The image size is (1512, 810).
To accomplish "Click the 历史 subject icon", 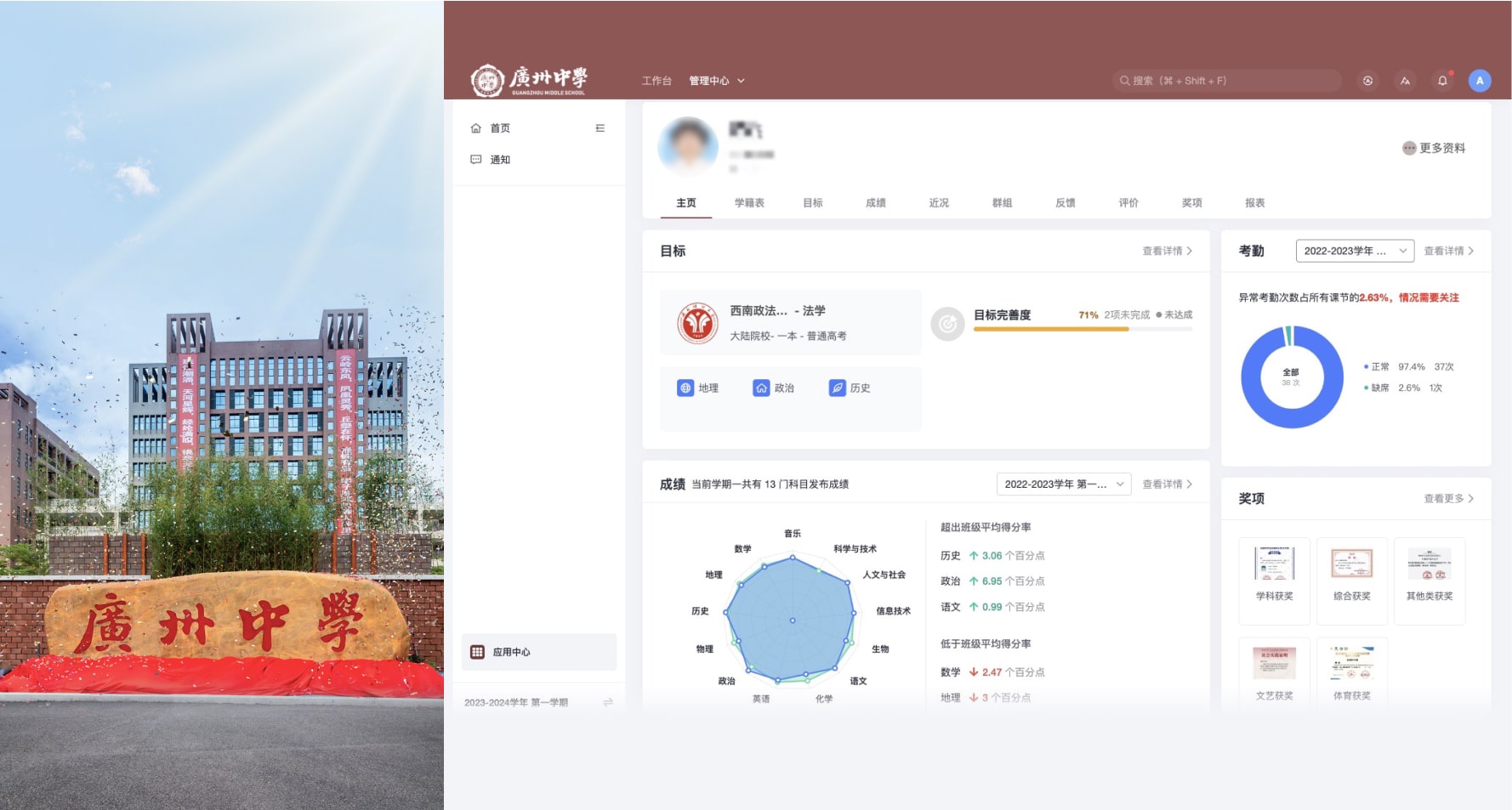I will (x=837, y=388).
